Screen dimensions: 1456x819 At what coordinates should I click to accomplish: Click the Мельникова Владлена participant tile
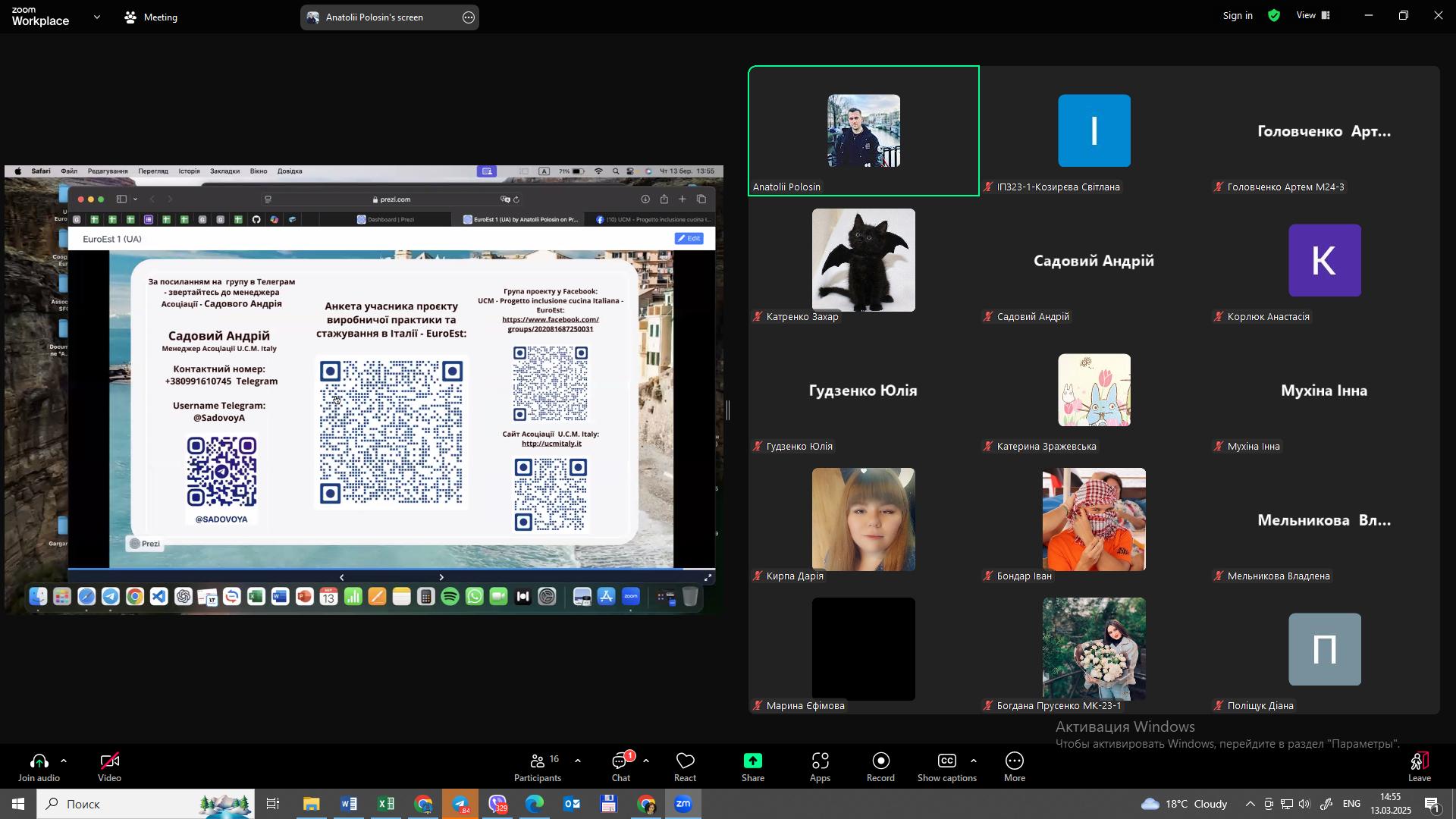point(1325,519)
